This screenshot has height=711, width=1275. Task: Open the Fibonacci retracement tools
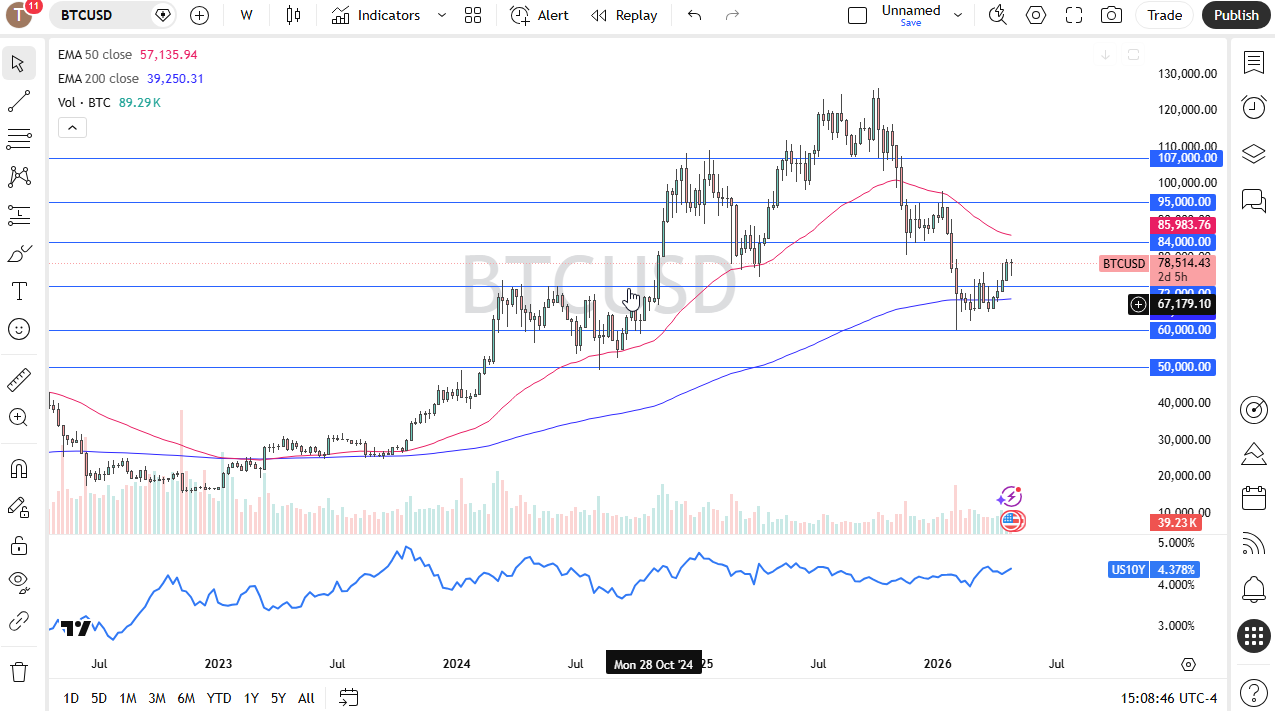(x=18, y=139)
